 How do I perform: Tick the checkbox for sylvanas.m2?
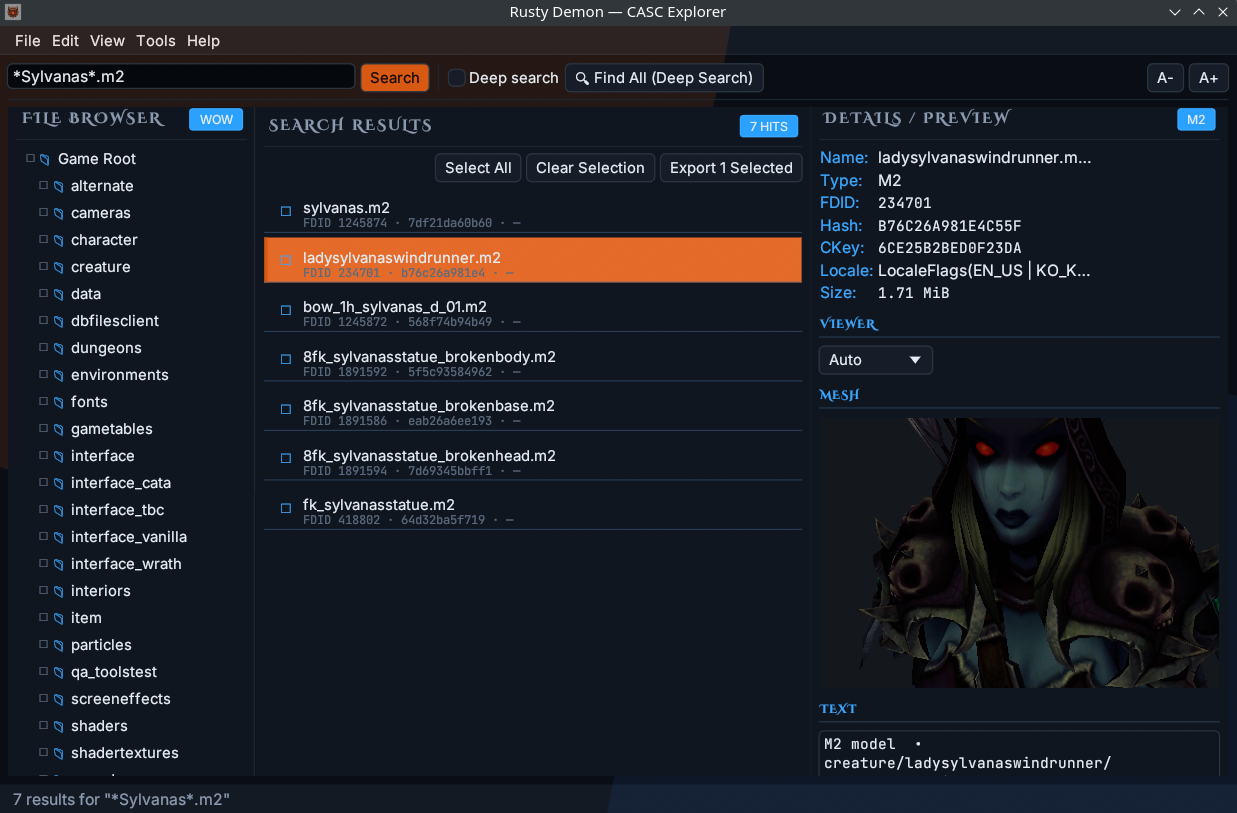(x=286, y=211)
